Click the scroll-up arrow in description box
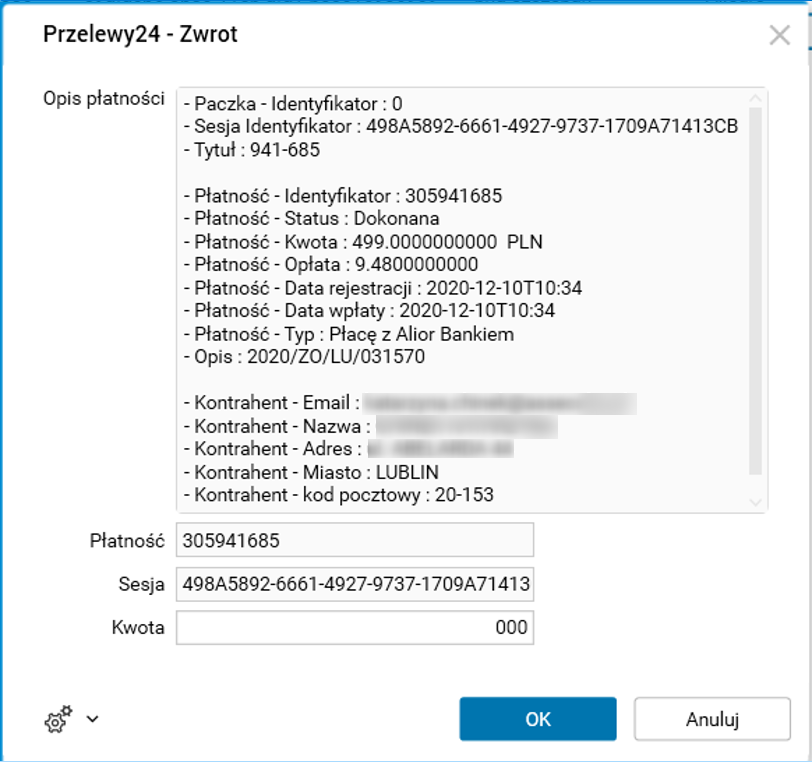This screenshot has width=812, height=762. [757, 97]
